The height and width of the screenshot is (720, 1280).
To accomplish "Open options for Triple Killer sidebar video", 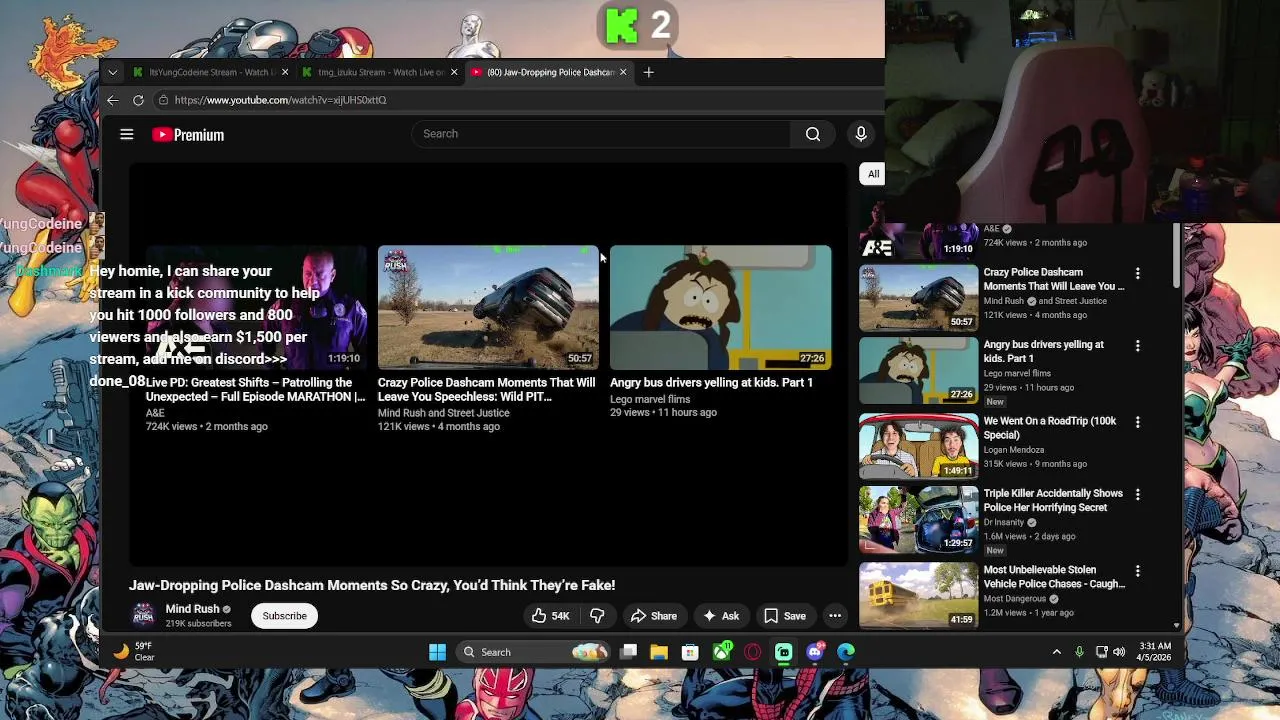I will [x=1137, y=494].
